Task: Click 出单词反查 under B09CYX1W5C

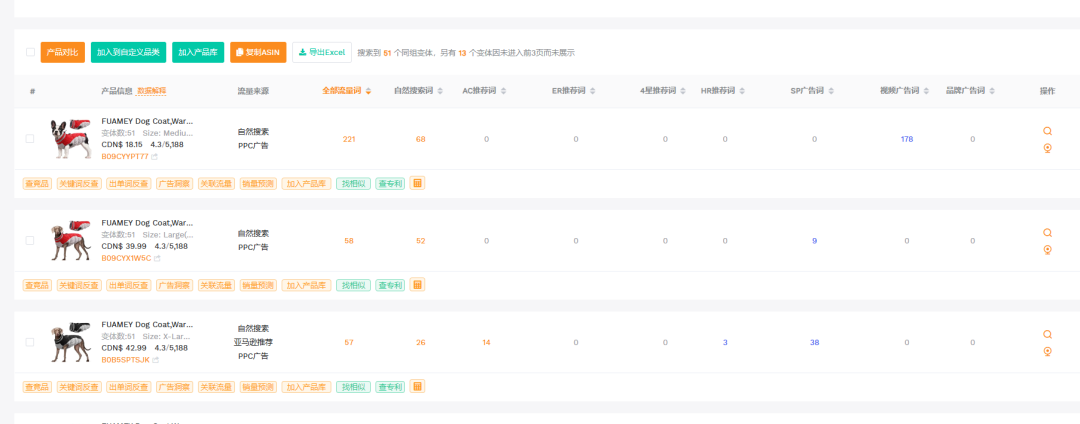Action: [129, 285]
